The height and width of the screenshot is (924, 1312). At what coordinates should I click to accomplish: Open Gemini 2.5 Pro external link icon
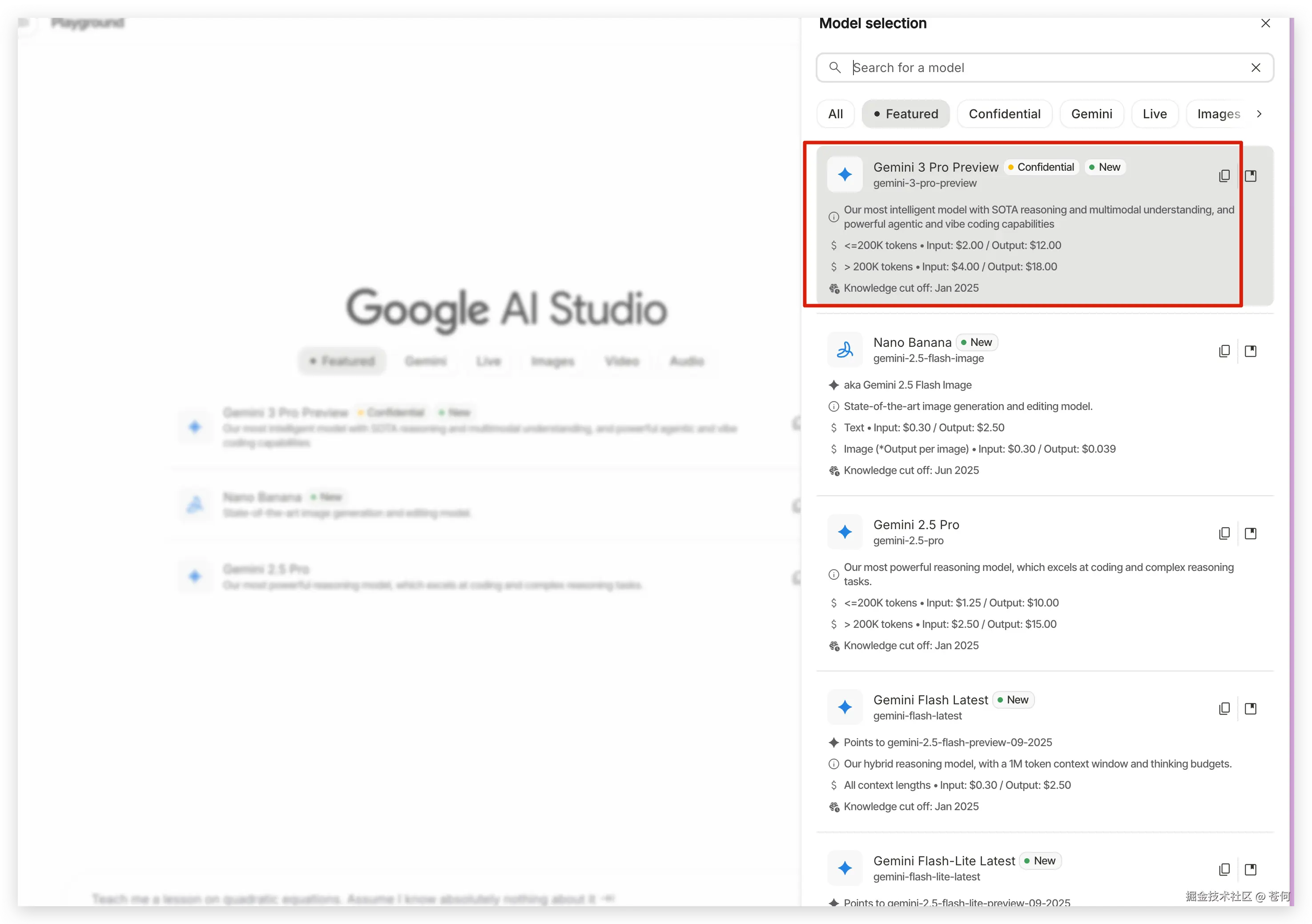(x=1250, y=533)
